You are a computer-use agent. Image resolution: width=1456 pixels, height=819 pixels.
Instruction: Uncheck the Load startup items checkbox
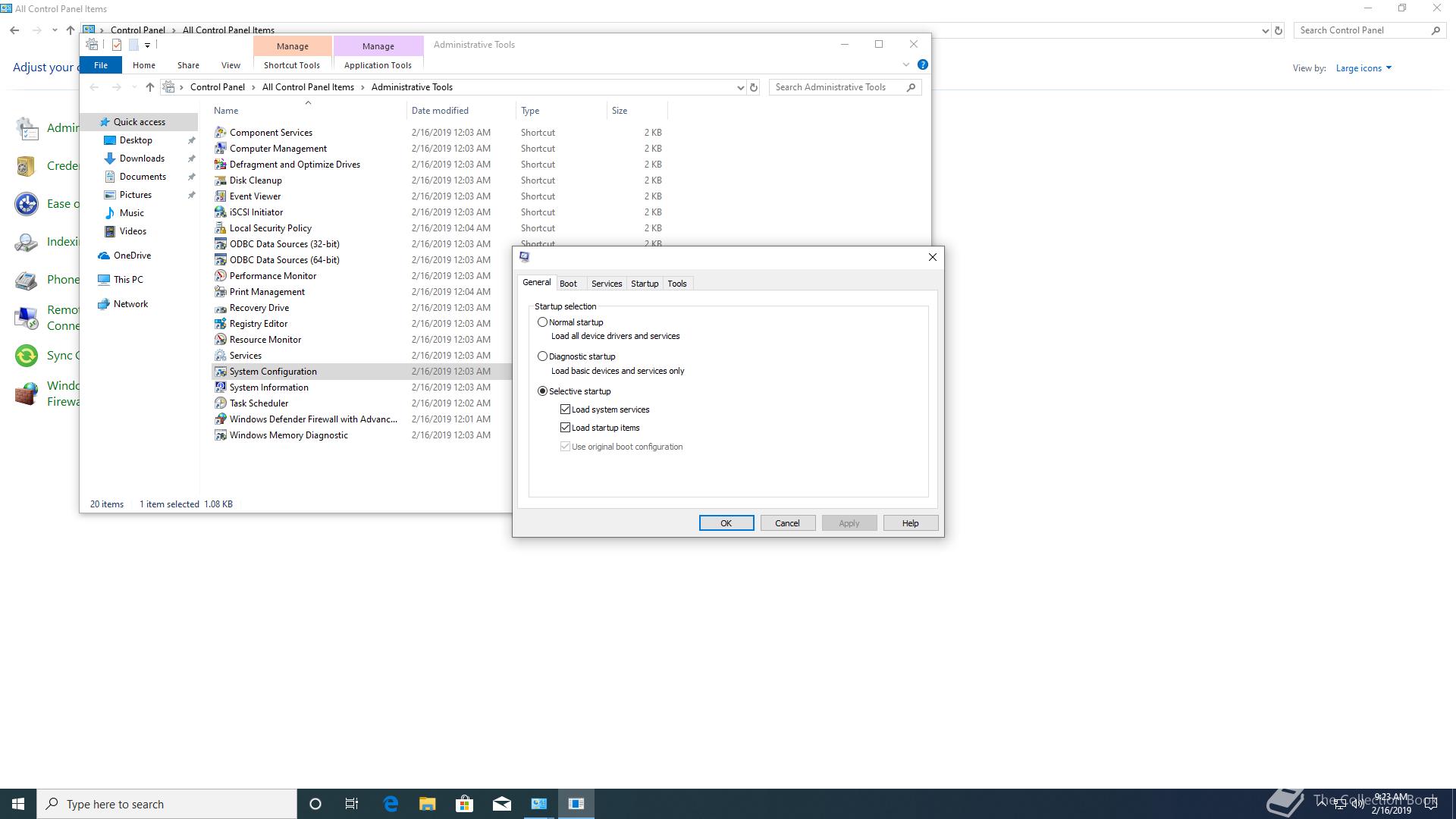pyautogui.click(x=565, y=428)
